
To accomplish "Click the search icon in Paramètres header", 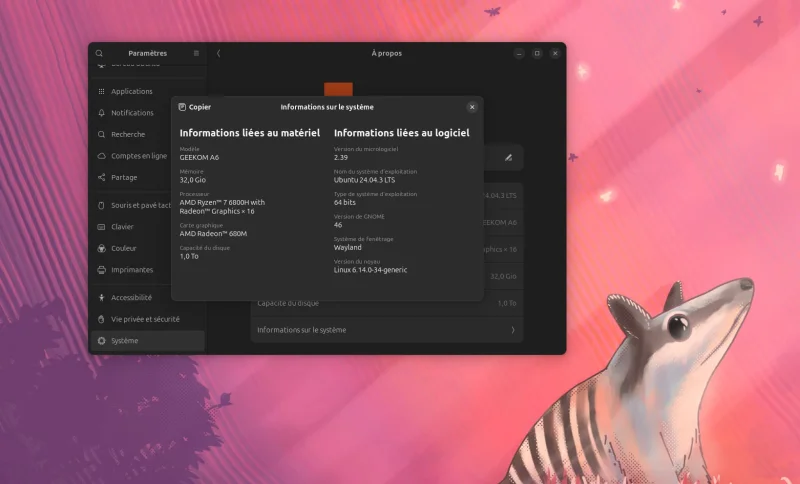I will point(99,53).
